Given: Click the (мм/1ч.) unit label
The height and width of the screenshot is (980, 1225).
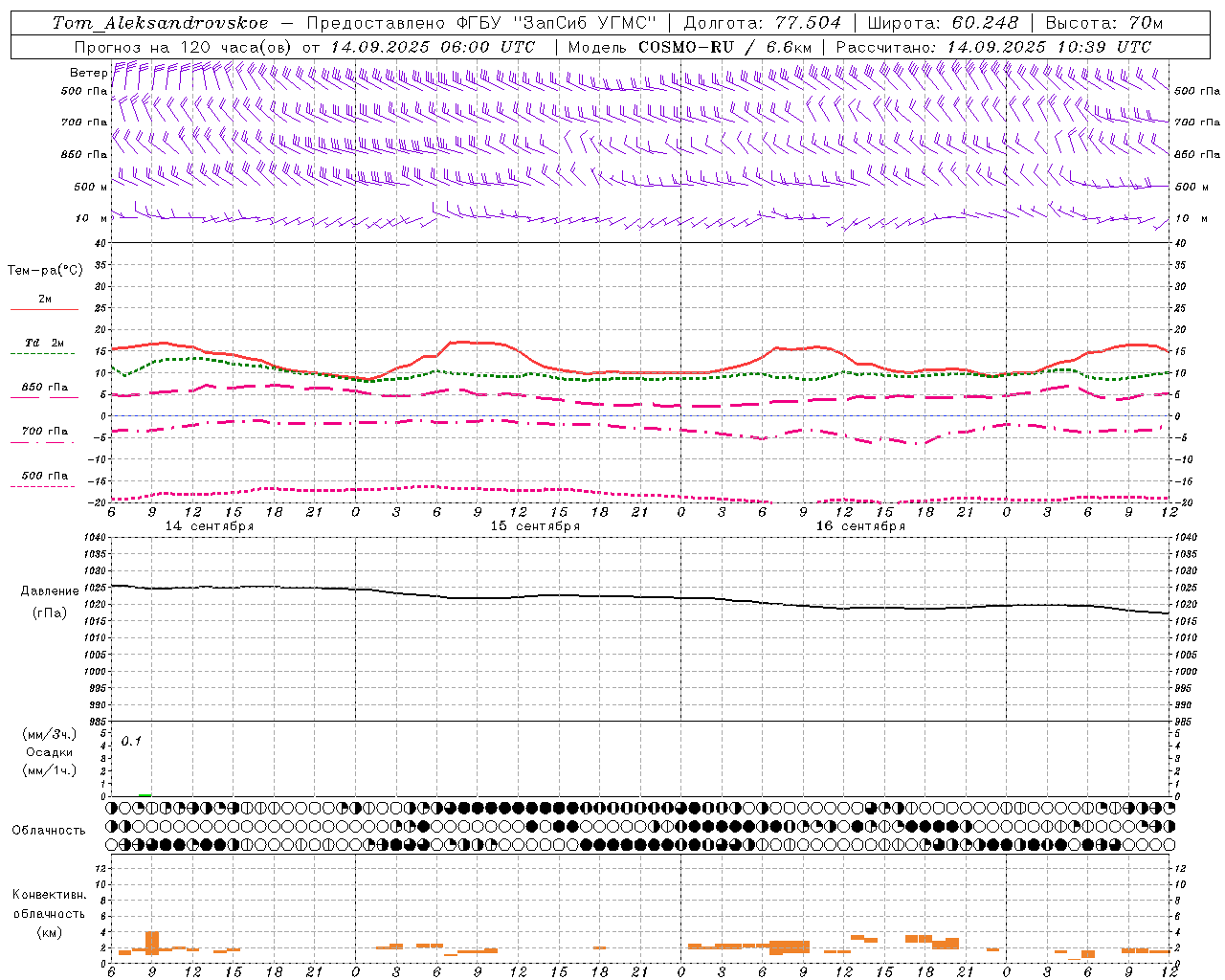Looking at the screenshot, I should 50,770.
